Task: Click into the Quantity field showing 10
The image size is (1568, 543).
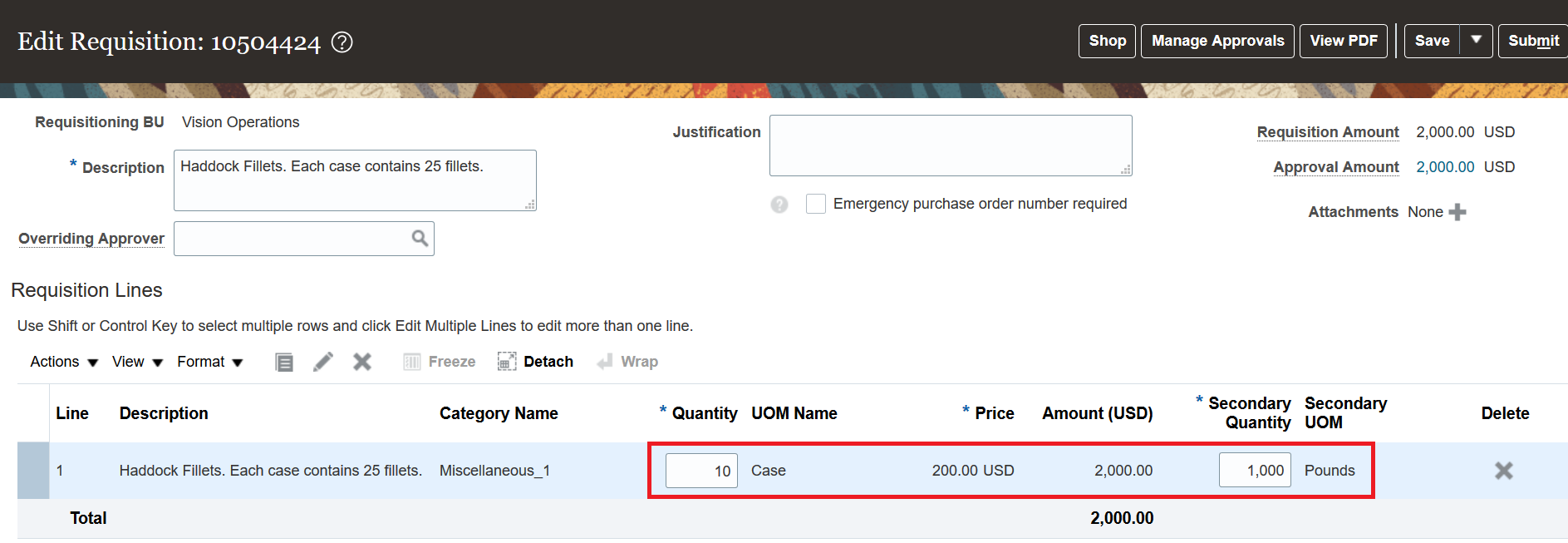Action: coord(701,471)
